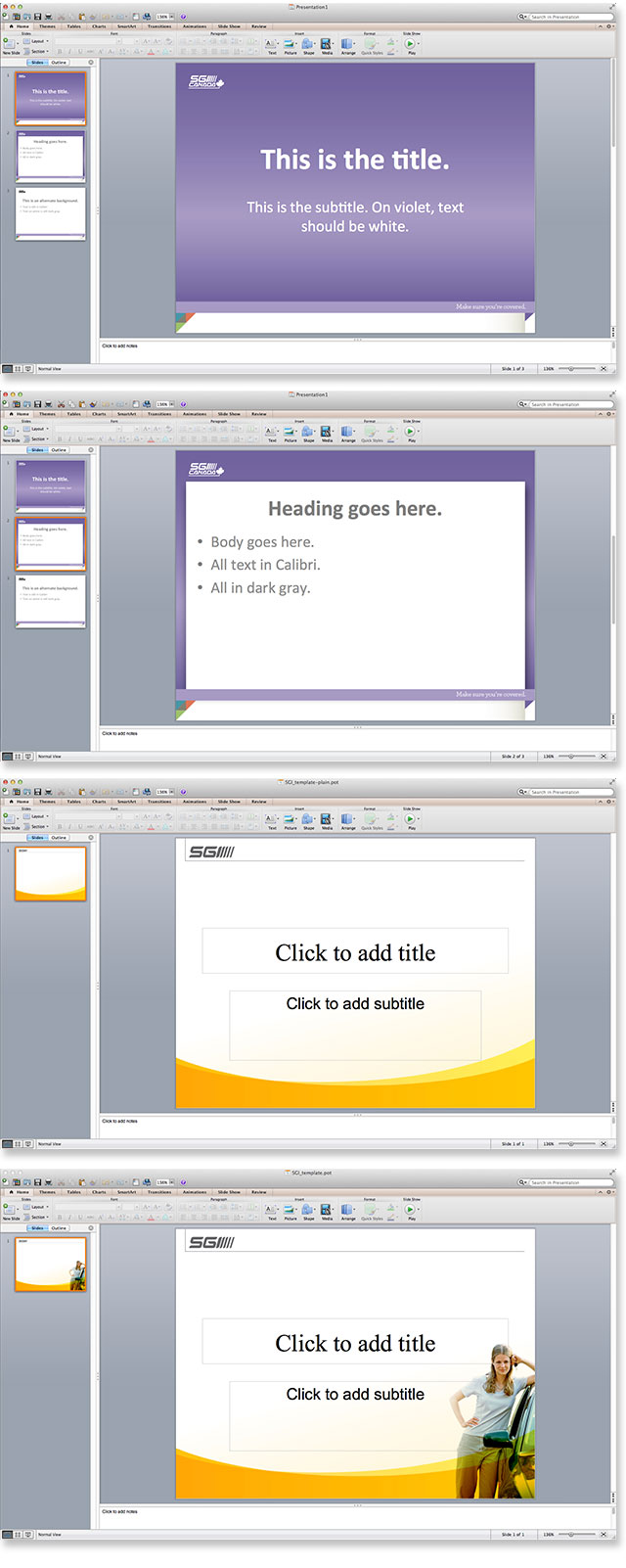This screenshot has width=626, height=1568.
Task: Open the 136% zoom combo box in the top window
Action: coord(163,17)
